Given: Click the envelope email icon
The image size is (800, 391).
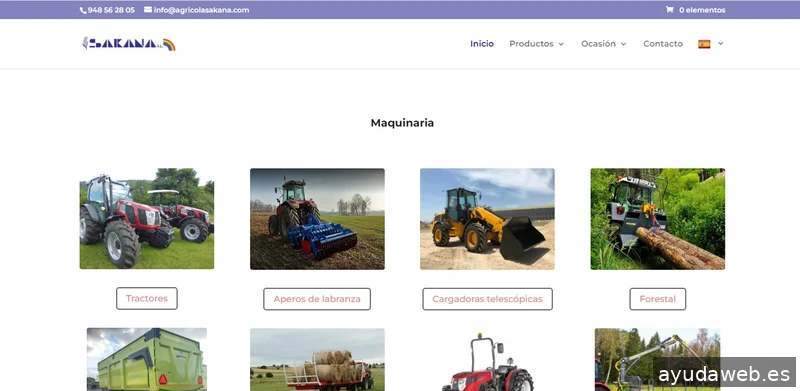Looking at the screenshot, I should [x=148, y=9].
